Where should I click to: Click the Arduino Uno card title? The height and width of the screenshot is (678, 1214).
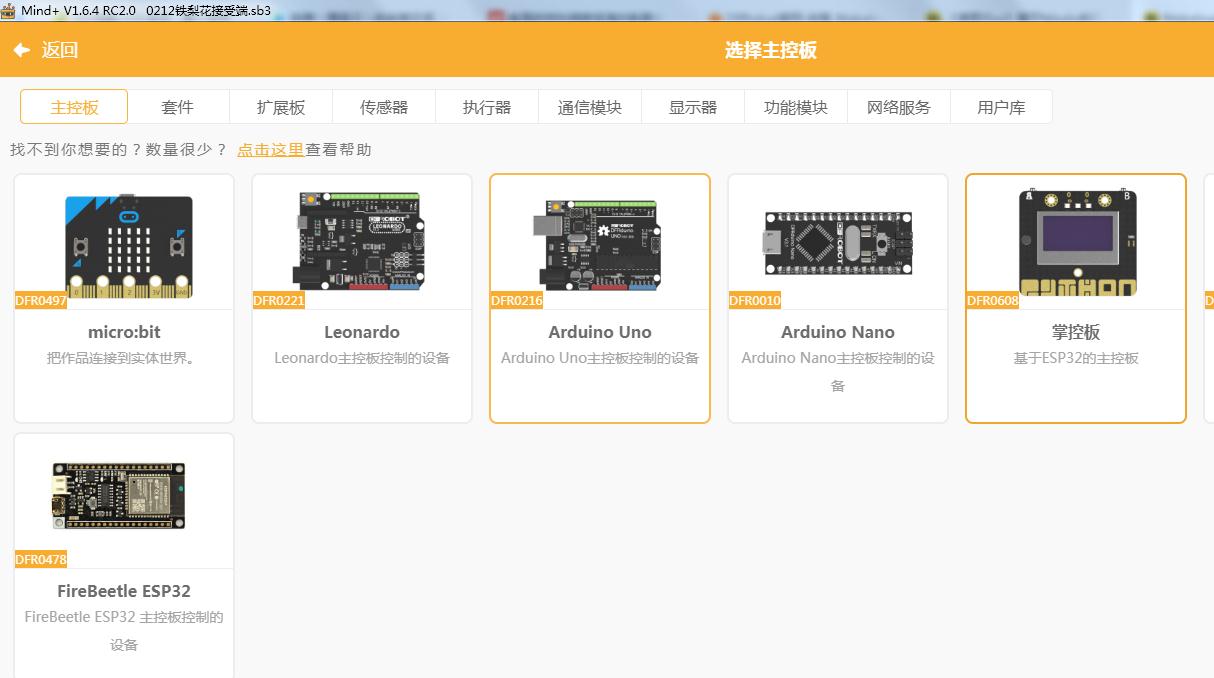pos(600,332)
